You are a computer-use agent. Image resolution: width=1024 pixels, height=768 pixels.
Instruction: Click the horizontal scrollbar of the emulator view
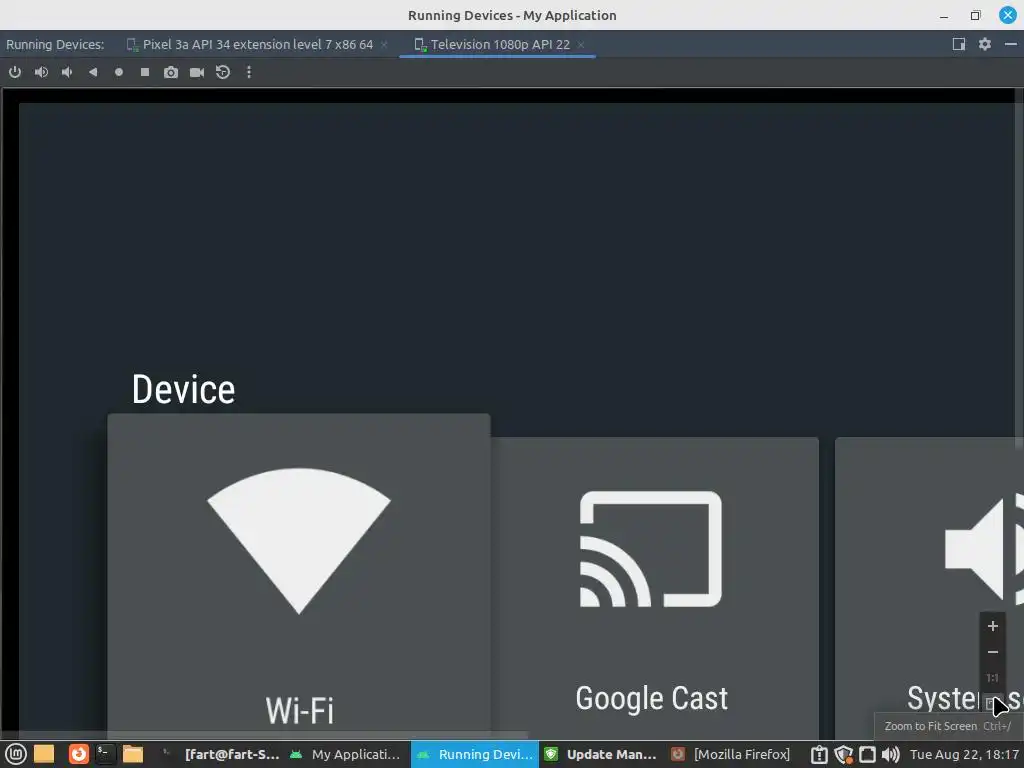click(x=264, y=735)
